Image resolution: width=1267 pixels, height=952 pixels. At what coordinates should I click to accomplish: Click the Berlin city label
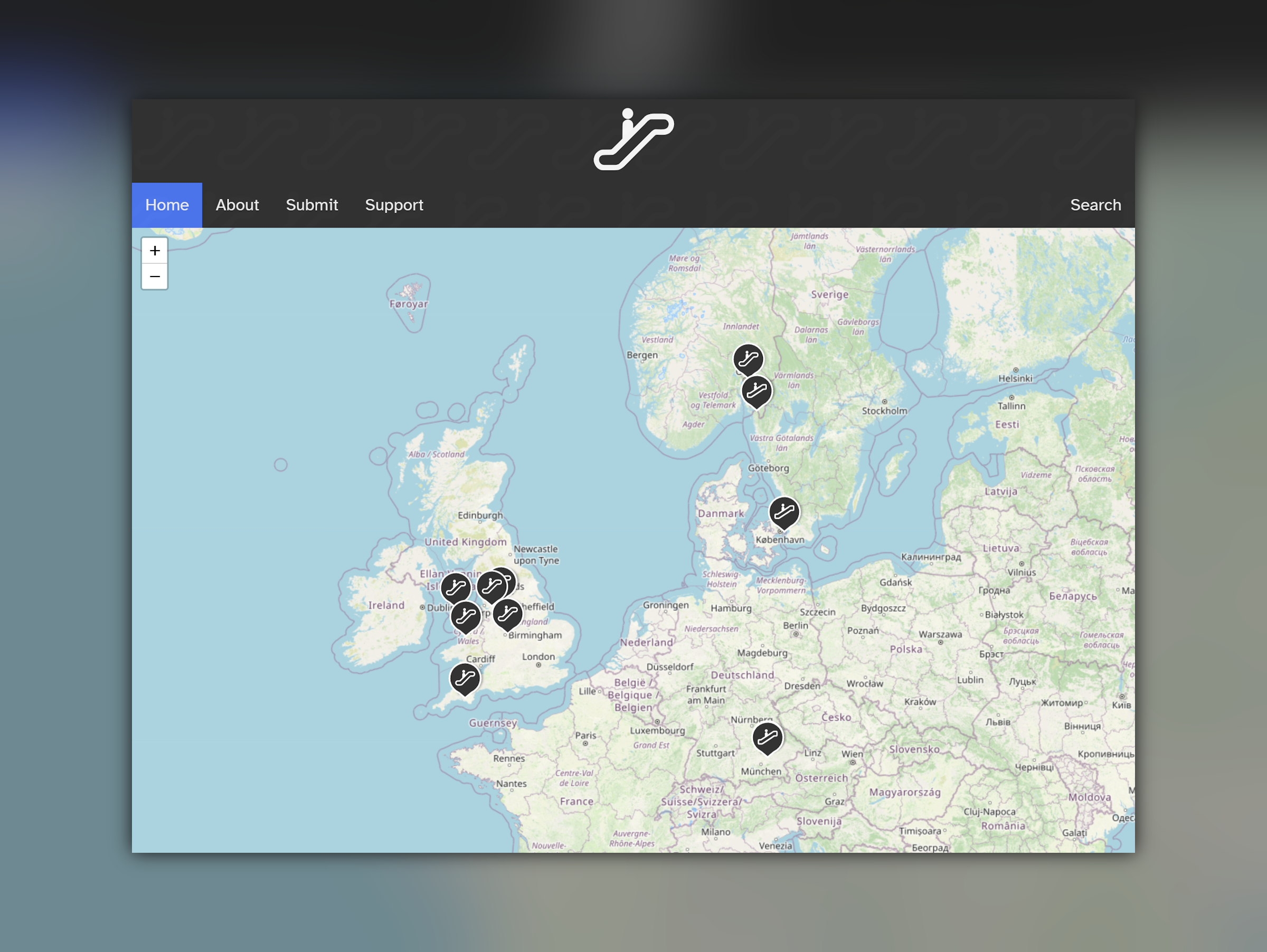[796, 625]
